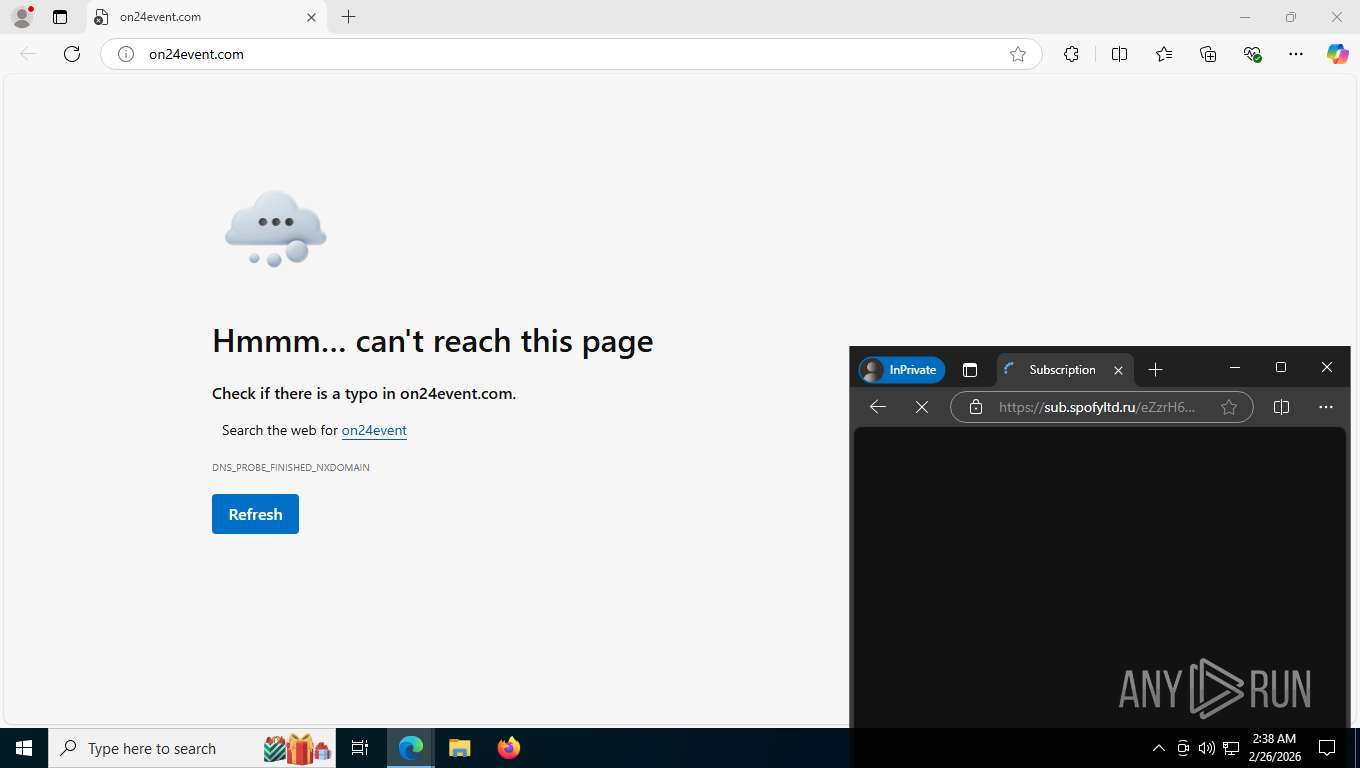Open new tab in InPrivate window
Image resolution: width=1360 pixels, height=768 pixels.
1155,370
